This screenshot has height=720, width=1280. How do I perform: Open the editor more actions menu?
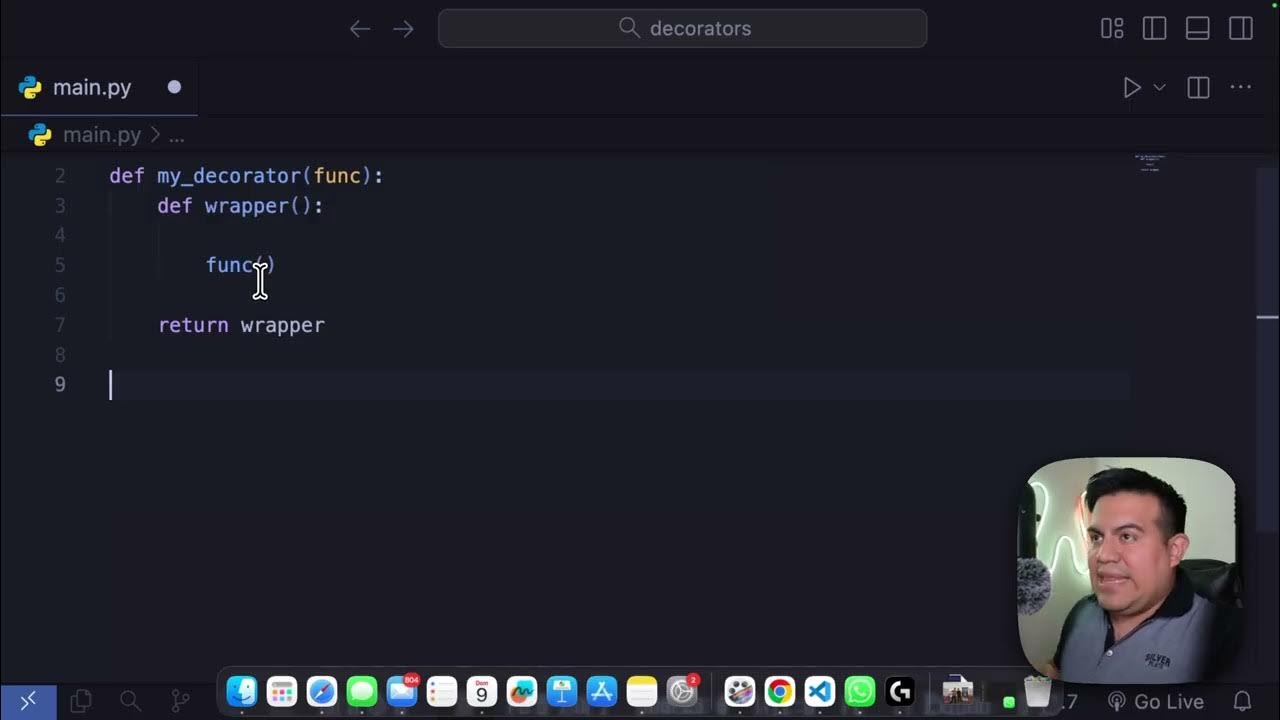1240,87
